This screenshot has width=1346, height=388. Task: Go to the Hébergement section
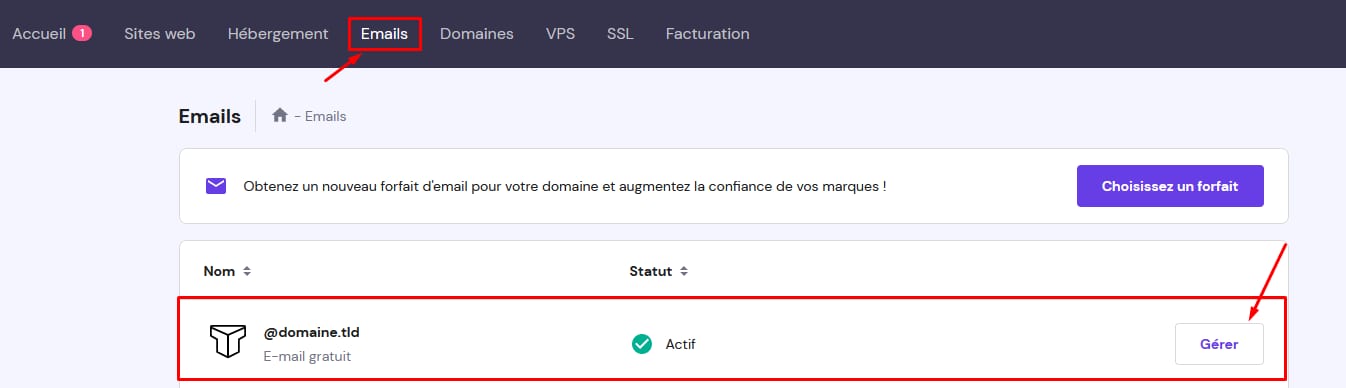[x=278, y=33]
